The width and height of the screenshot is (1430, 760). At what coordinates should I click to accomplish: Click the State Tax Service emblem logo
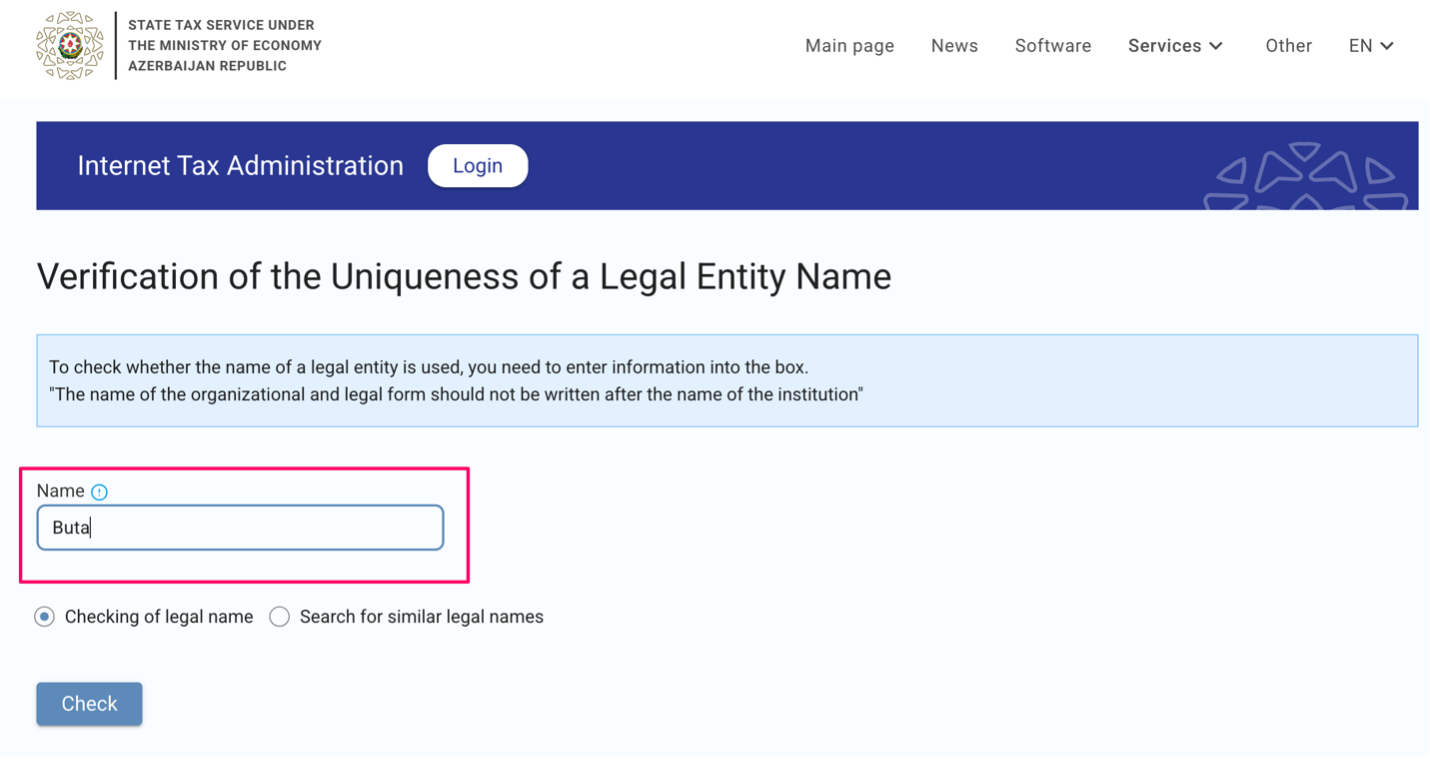(70, 46)
